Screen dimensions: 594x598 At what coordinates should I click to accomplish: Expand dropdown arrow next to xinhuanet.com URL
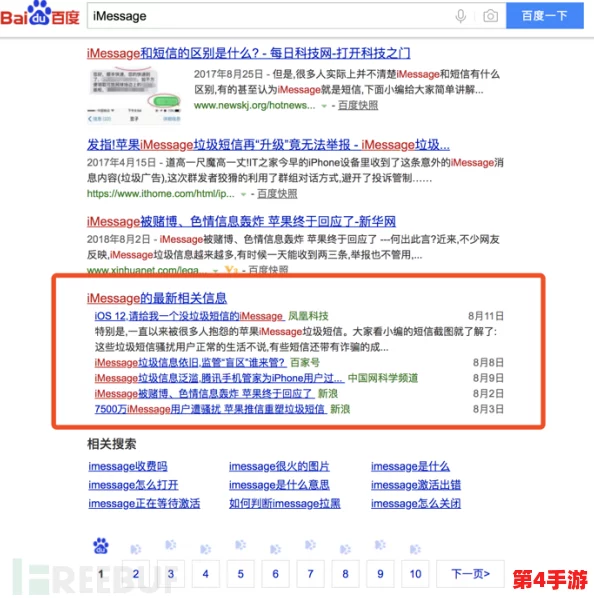point(215,271)
